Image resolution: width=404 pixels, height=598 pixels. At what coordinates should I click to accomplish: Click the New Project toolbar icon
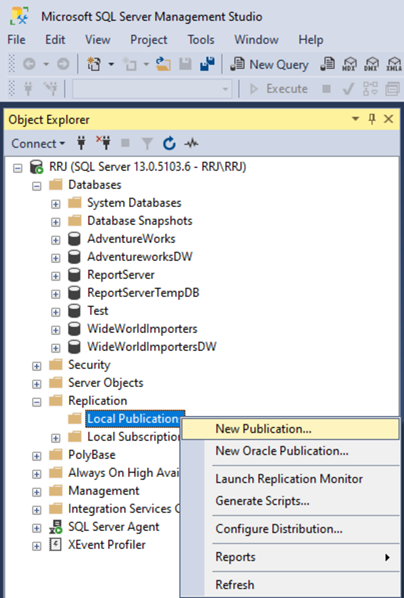pyautogui.click(x=94, y=64)
